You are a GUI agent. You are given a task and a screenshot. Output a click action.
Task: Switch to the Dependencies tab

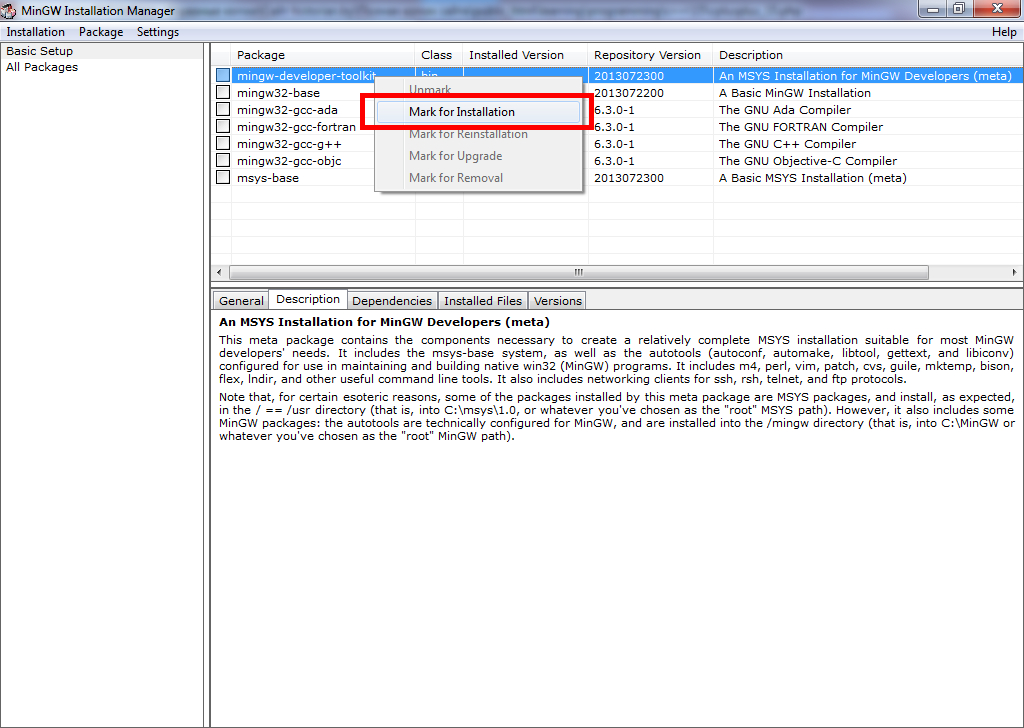[392, 301]
